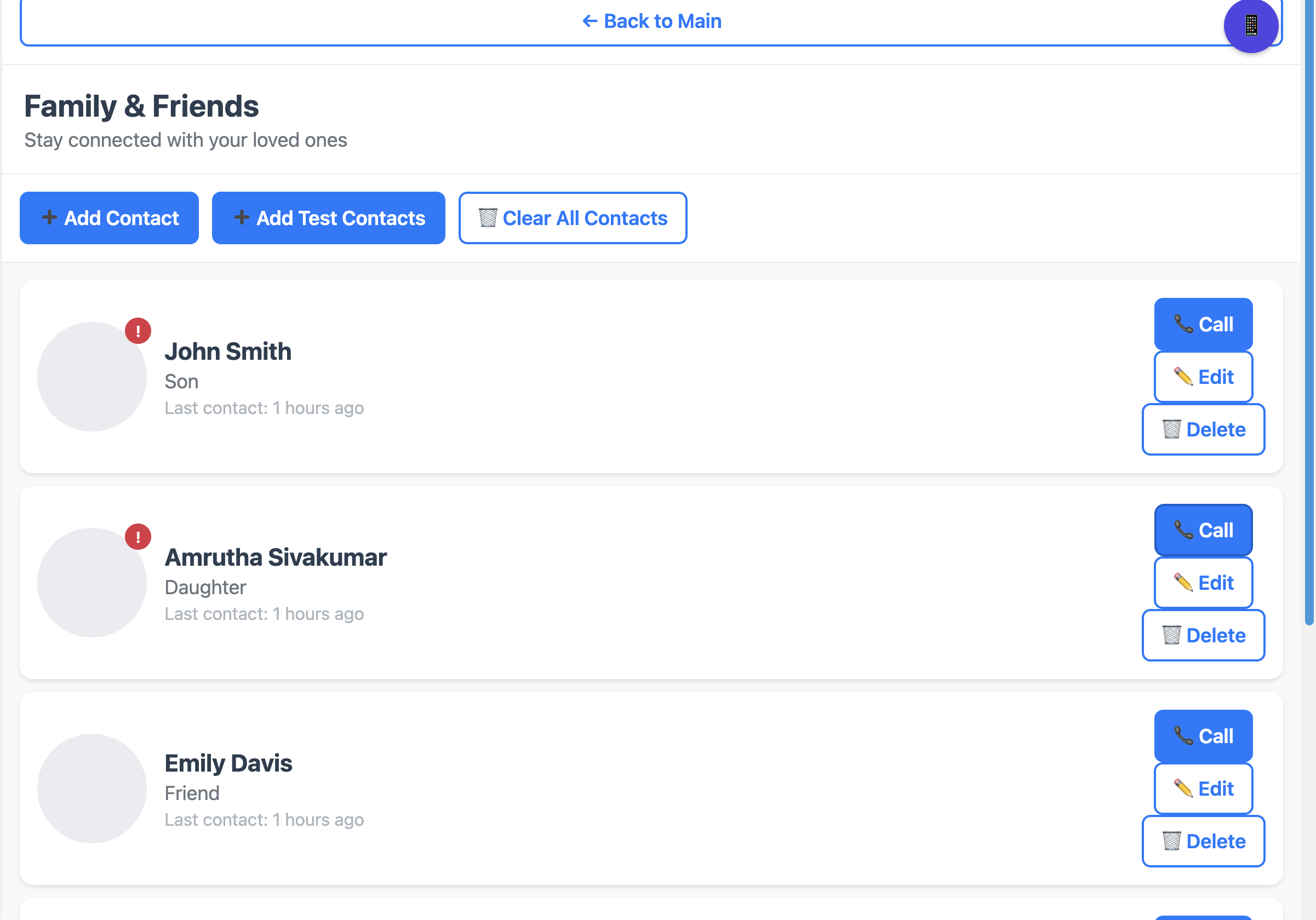
Task: Delete John Smith from contacts
Action: [1203, 430]
